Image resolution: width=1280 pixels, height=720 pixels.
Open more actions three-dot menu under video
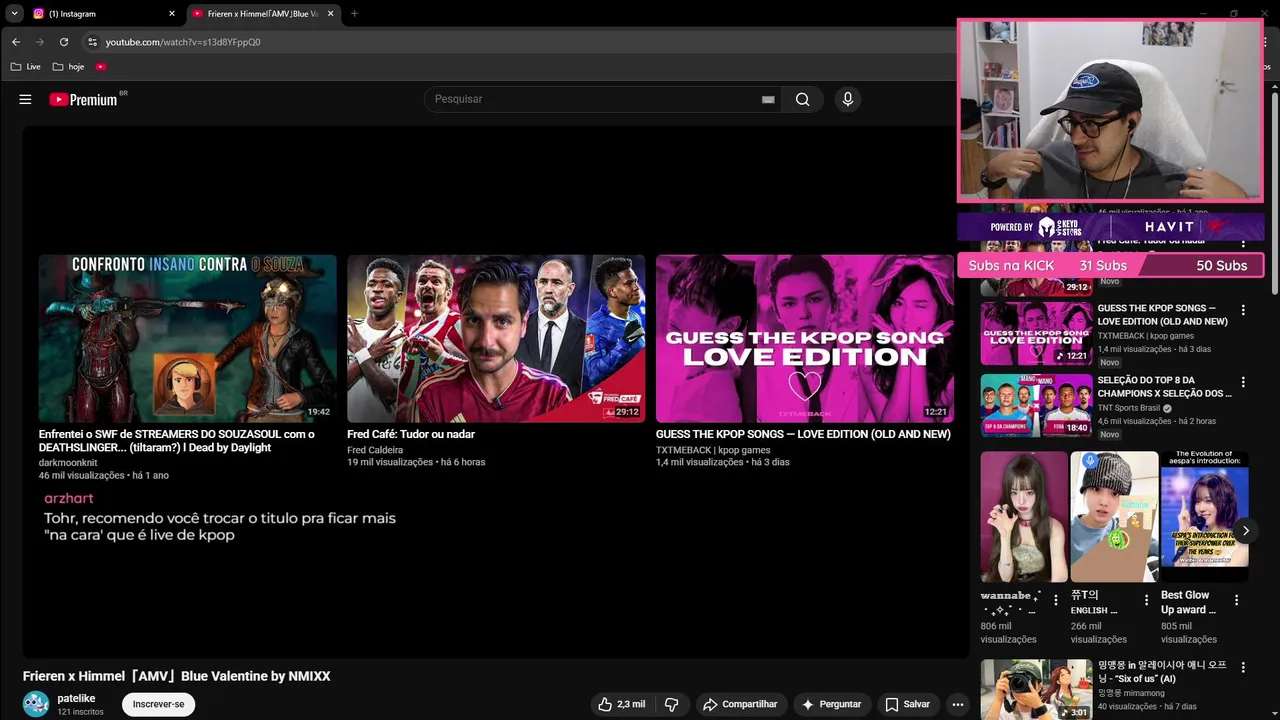(x=958, y=704)
